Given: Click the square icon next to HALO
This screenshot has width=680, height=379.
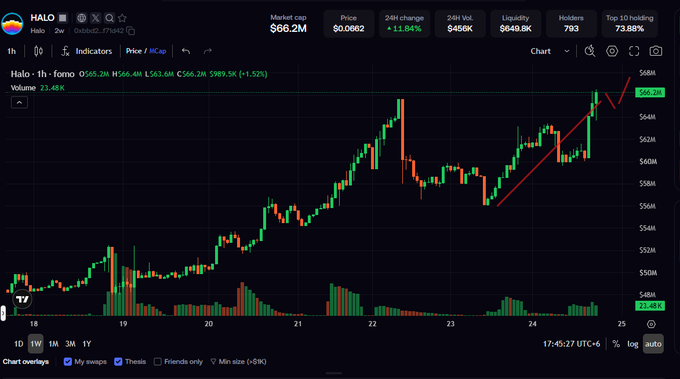Looking at the screenshot, I should click(63, 18).
